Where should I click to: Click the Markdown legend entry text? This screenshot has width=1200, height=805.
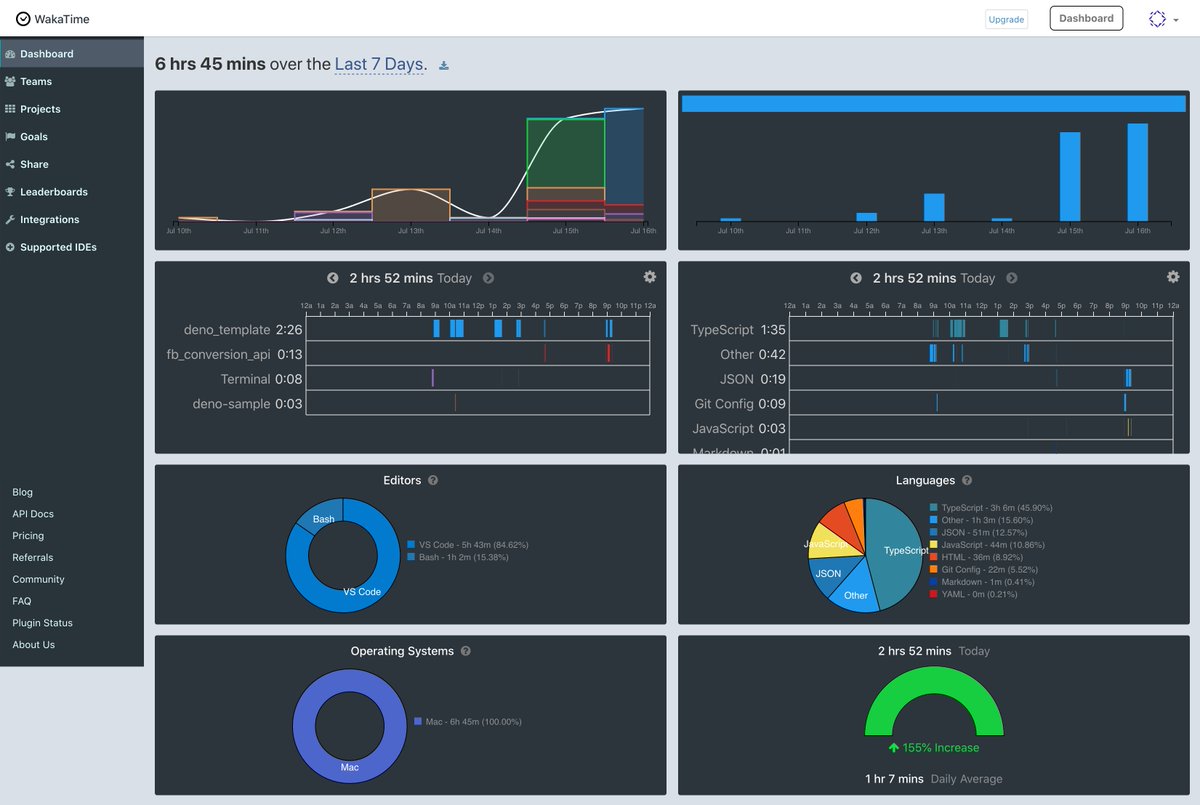(x=988, y=582)
